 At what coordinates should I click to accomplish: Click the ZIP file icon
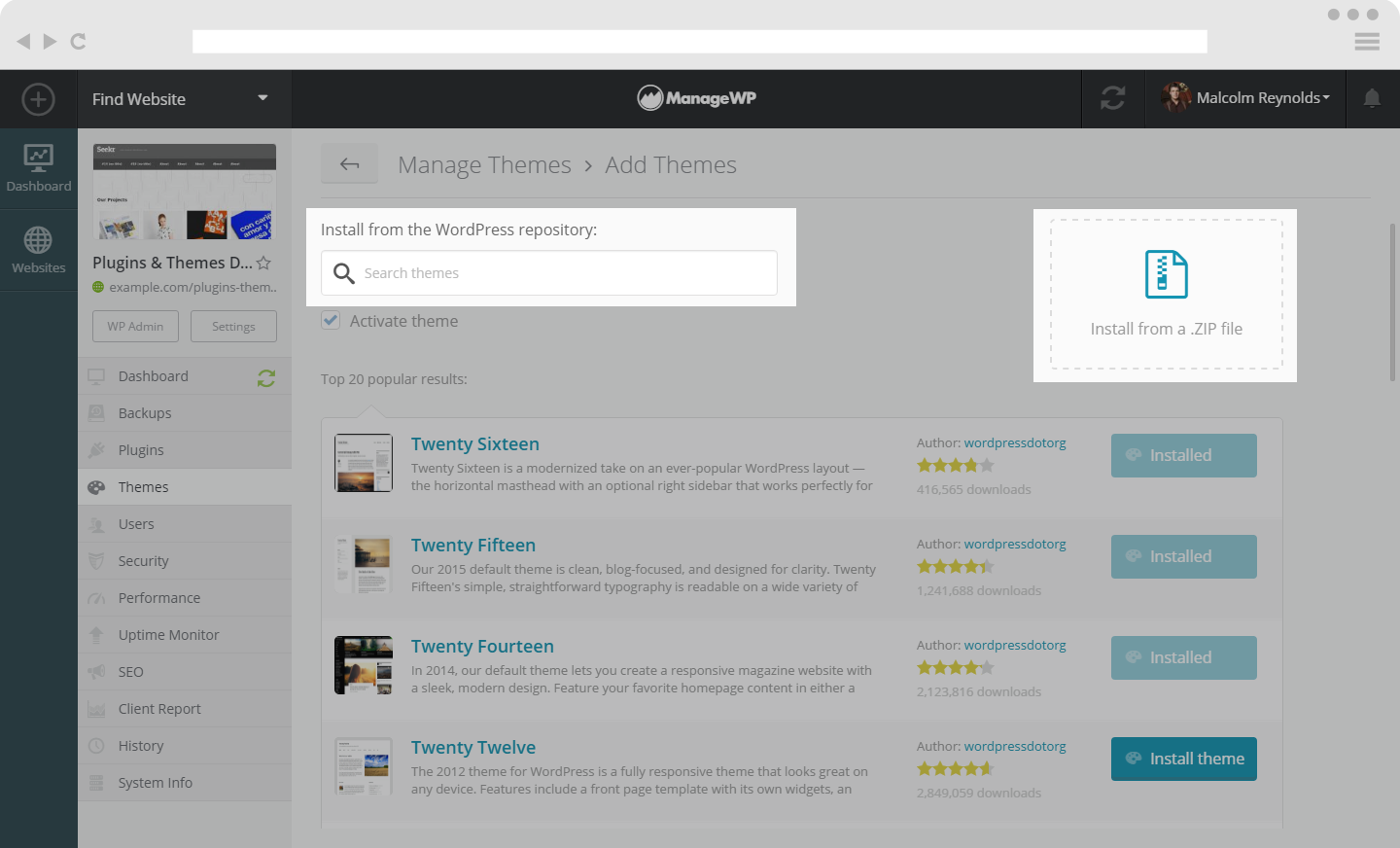(x=1167, y=274)
